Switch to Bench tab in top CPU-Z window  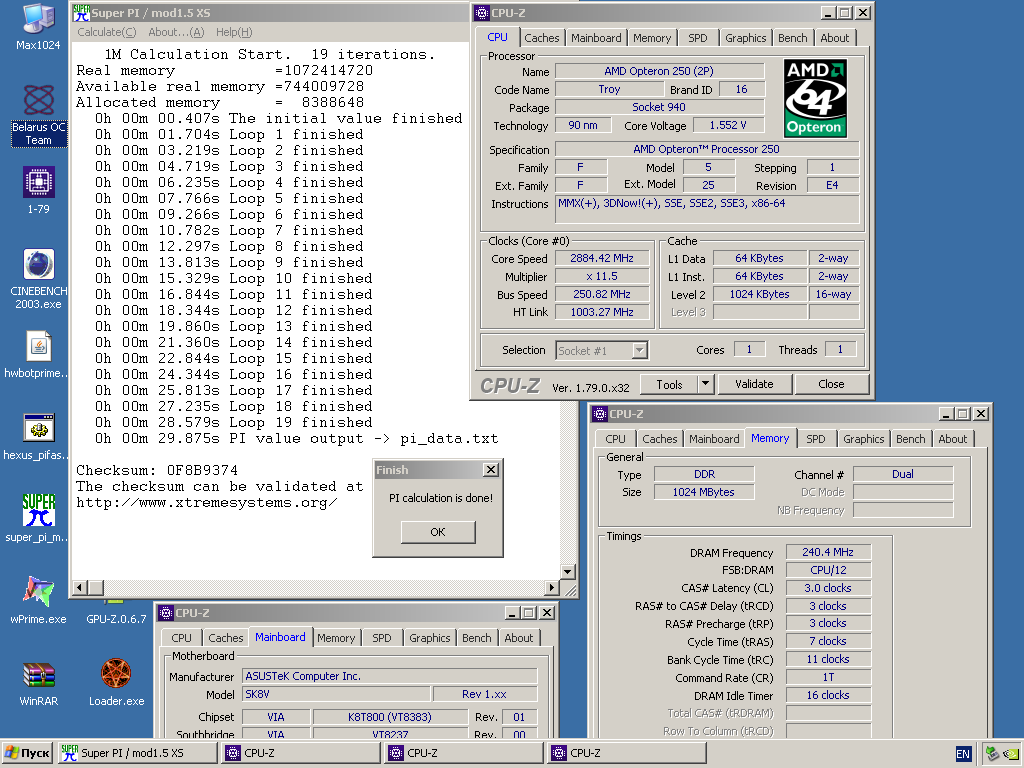click(x=792, y=38)
